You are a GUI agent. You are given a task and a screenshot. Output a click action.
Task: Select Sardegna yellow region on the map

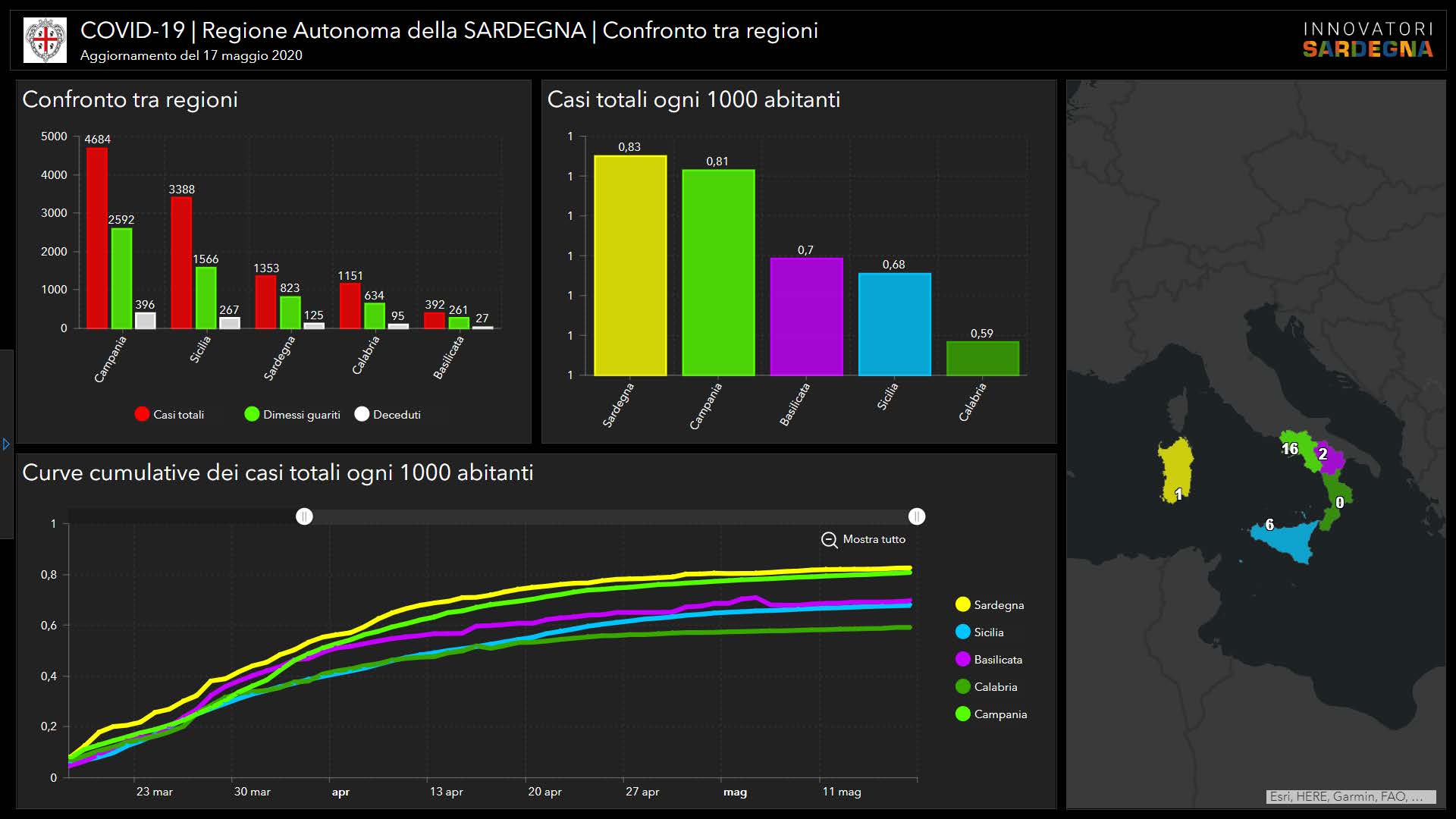pos(1175,466)
